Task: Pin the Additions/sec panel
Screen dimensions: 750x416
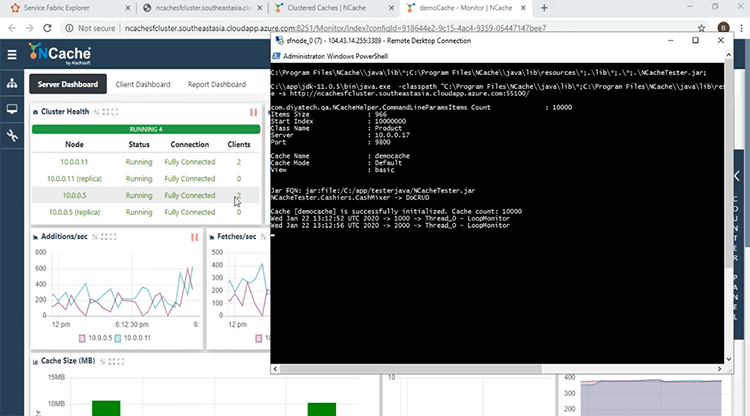Action: pyautogui.click(x=95, y=237)
